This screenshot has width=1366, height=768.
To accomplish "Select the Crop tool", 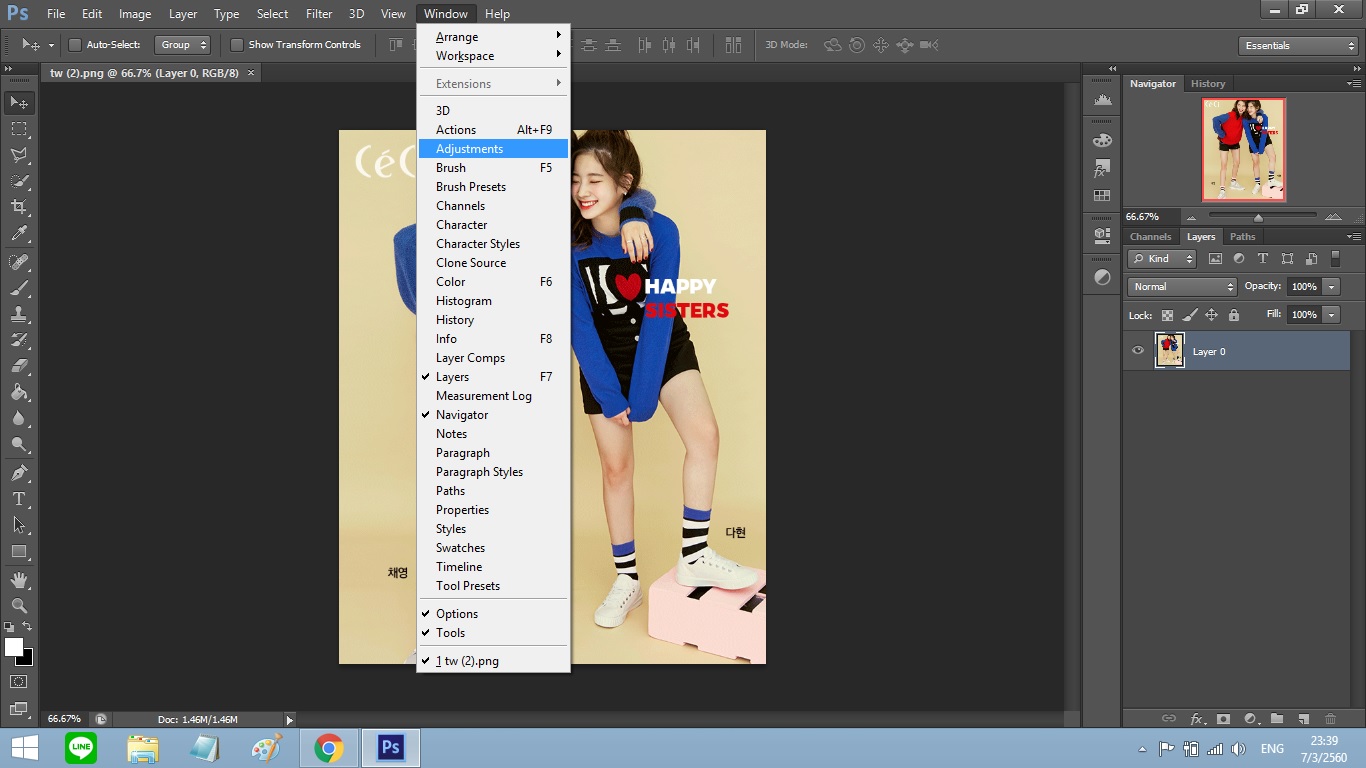I will 19,207.
